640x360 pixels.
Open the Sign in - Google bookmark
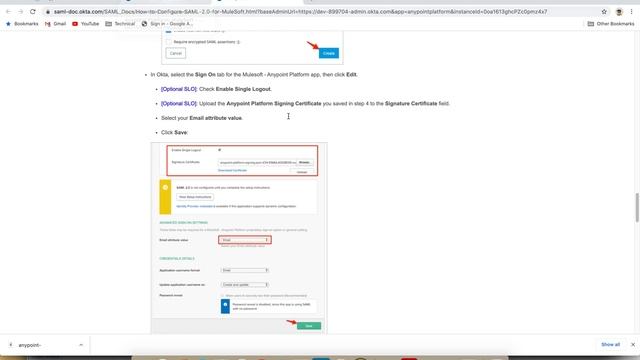pyautogui.click(x=167, y=24)
